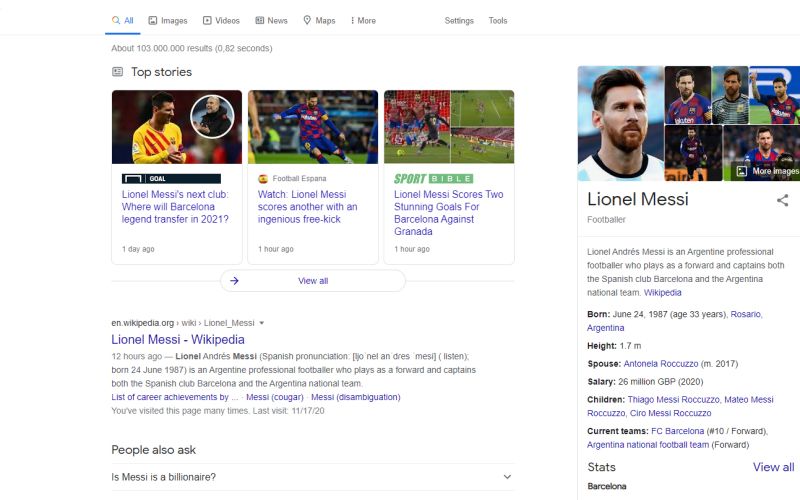This screenshot has width=800, height=500.
Task: Click the GOAL publisher logo
Action: click(x=171, y=179)
